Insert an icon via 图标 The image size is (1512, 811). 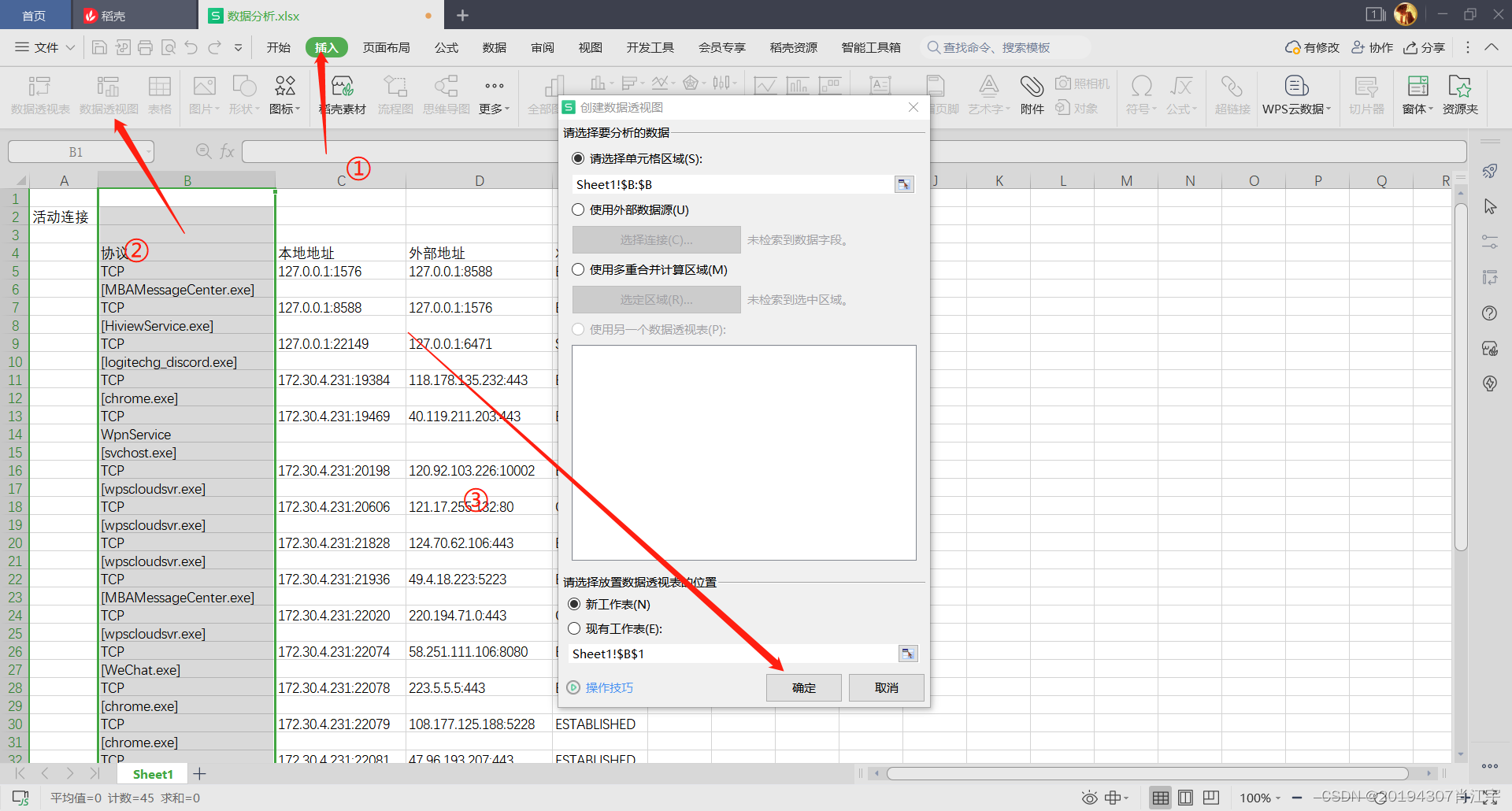tap(285, 95)
